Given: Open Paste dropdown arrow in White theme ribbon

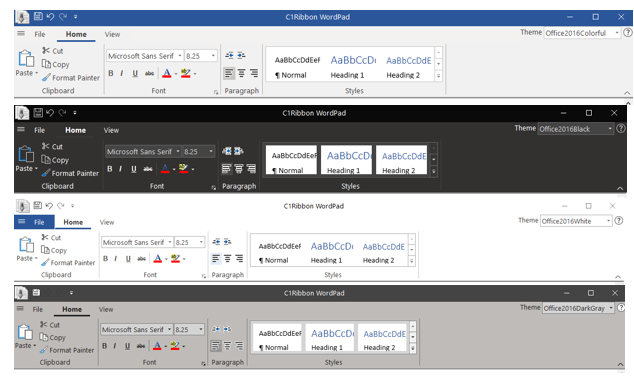Looking at the screenshot, I should pos(36,258).
